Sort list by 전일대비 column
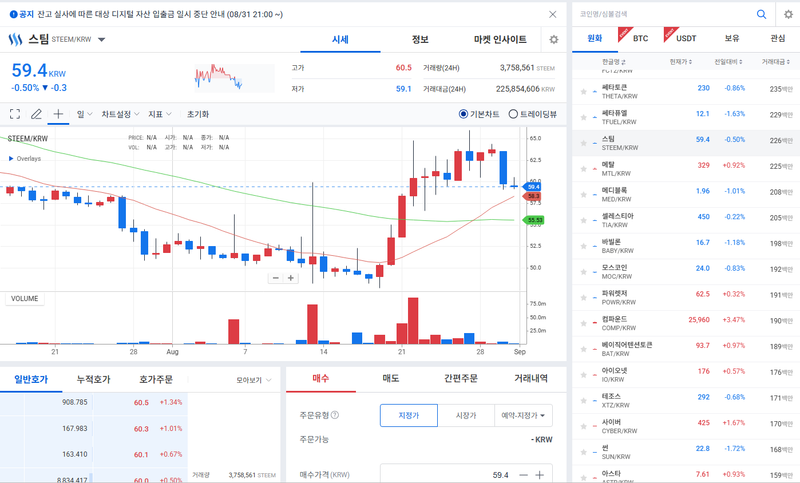 point(728,62)
